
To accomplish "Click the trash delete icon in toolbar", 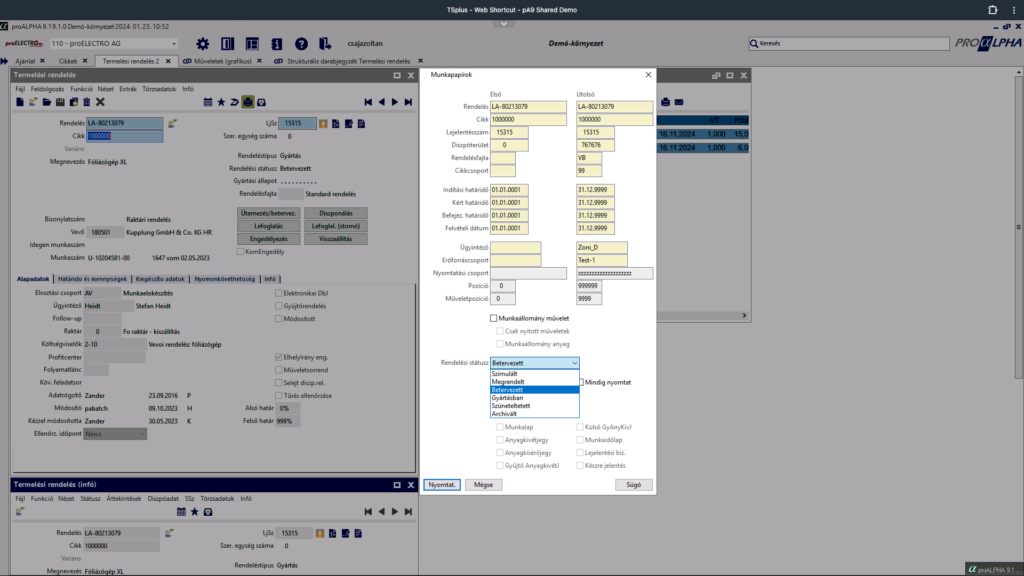I will click(x=86, y=102).
